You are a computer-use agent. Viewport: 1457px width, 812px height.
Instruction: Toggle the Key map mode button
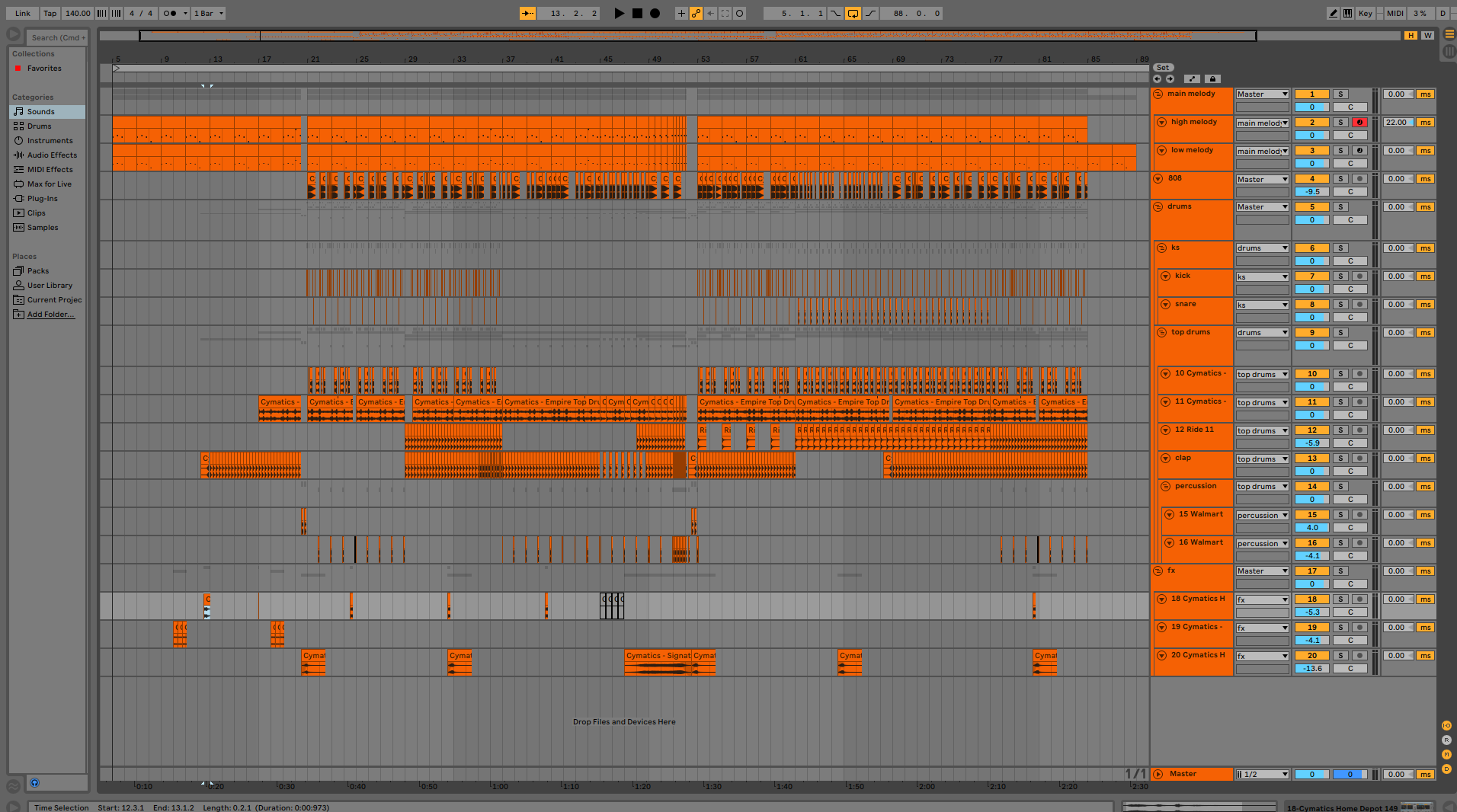click(x=1365, y=13)
